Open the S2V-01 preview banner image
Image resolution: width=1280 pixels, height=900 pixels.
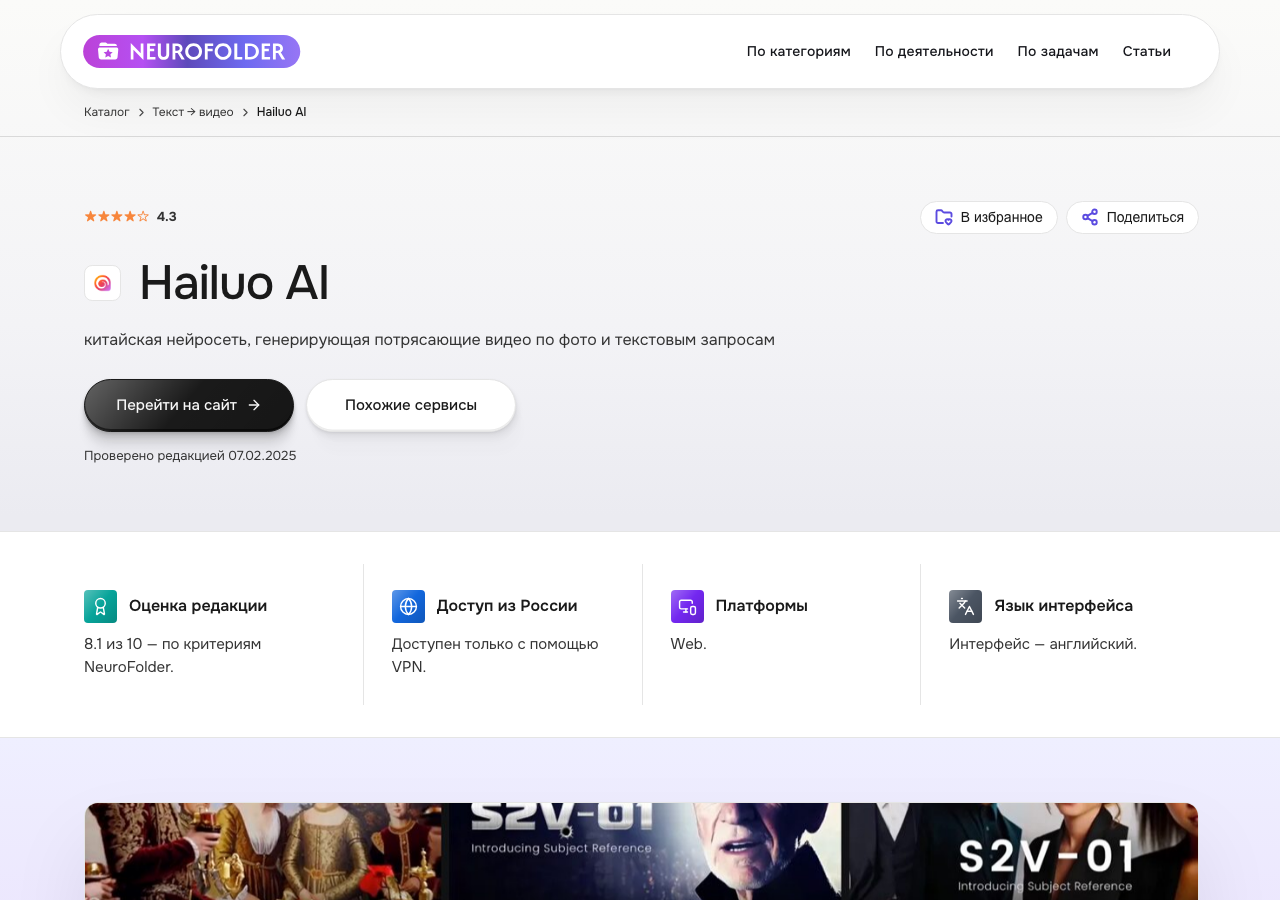click(x=641, y=851)
